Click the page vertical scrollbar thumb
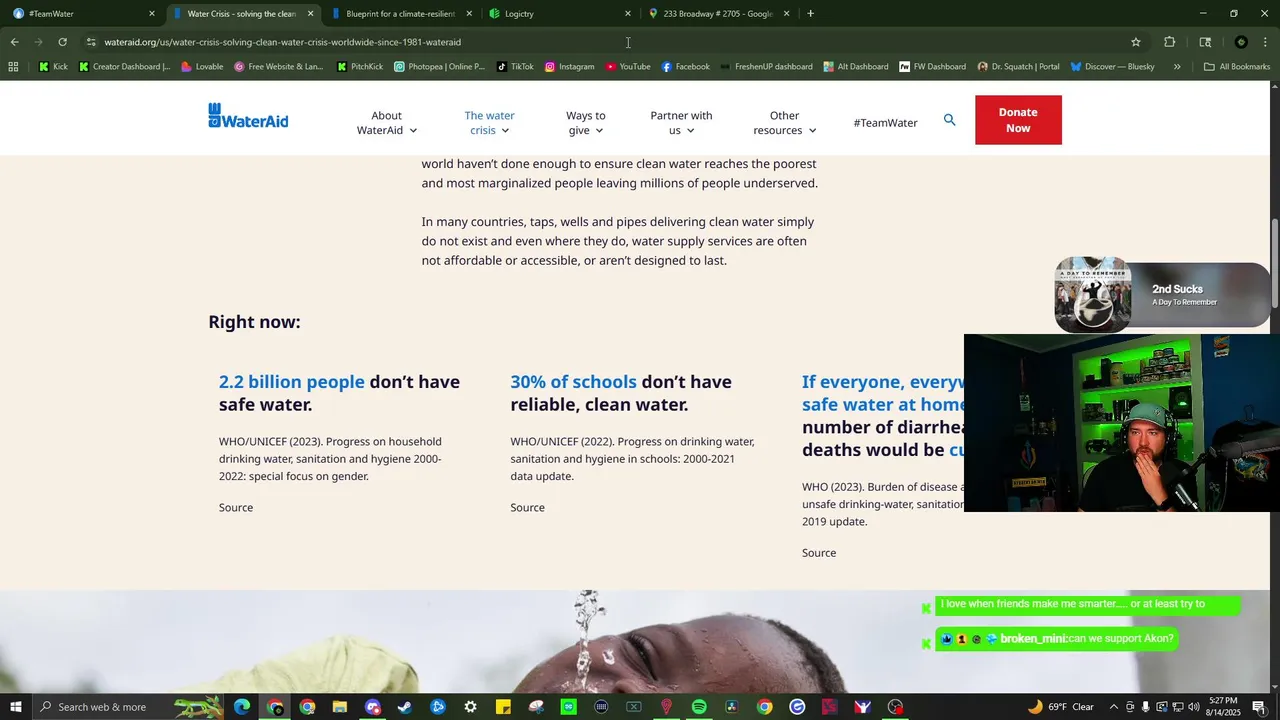Image resolution: width=1280 pixels, height=720 pixels. [x=1275, y=263]
